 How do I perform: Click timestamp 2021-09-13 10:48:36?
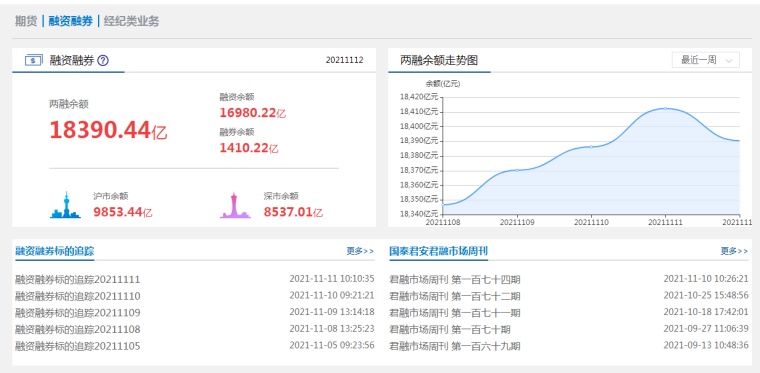coord(706,345)
